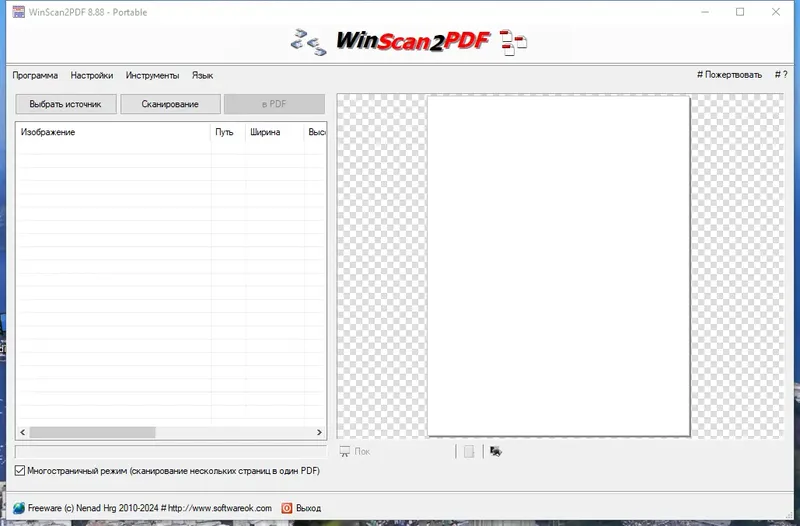Click the white page preview area
This screenshot has height=526, width=800.
559,266
